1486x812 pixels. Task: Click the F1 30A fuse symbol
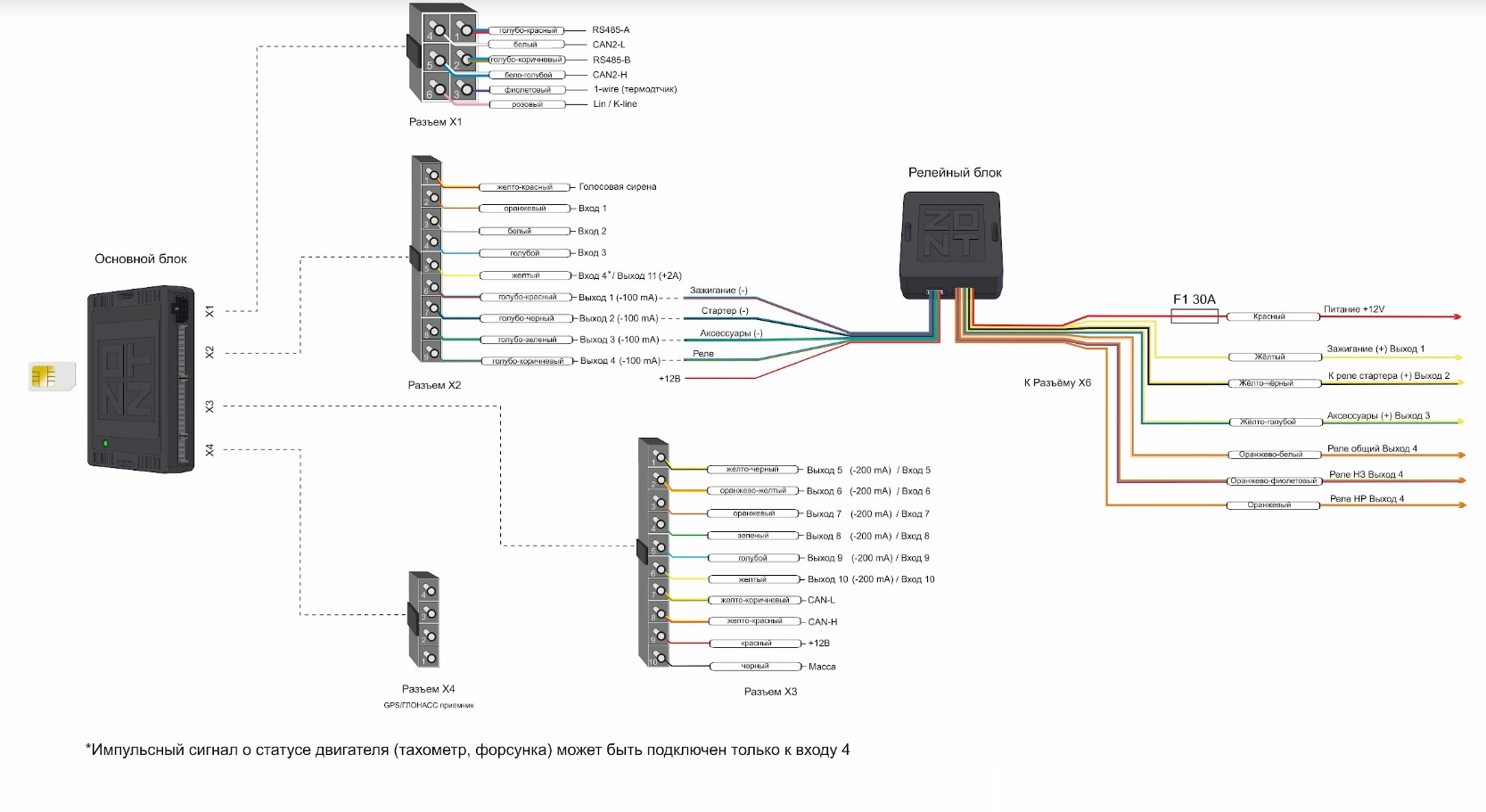pyautogui.click(x=1194, y=316)
